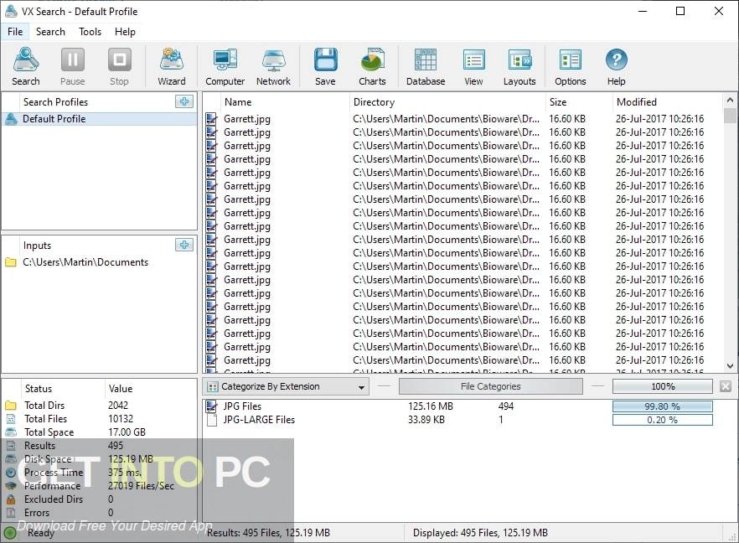Sort results by the Size column header
The height and width of the screenshot is (543, 739).
pos(558,102)
